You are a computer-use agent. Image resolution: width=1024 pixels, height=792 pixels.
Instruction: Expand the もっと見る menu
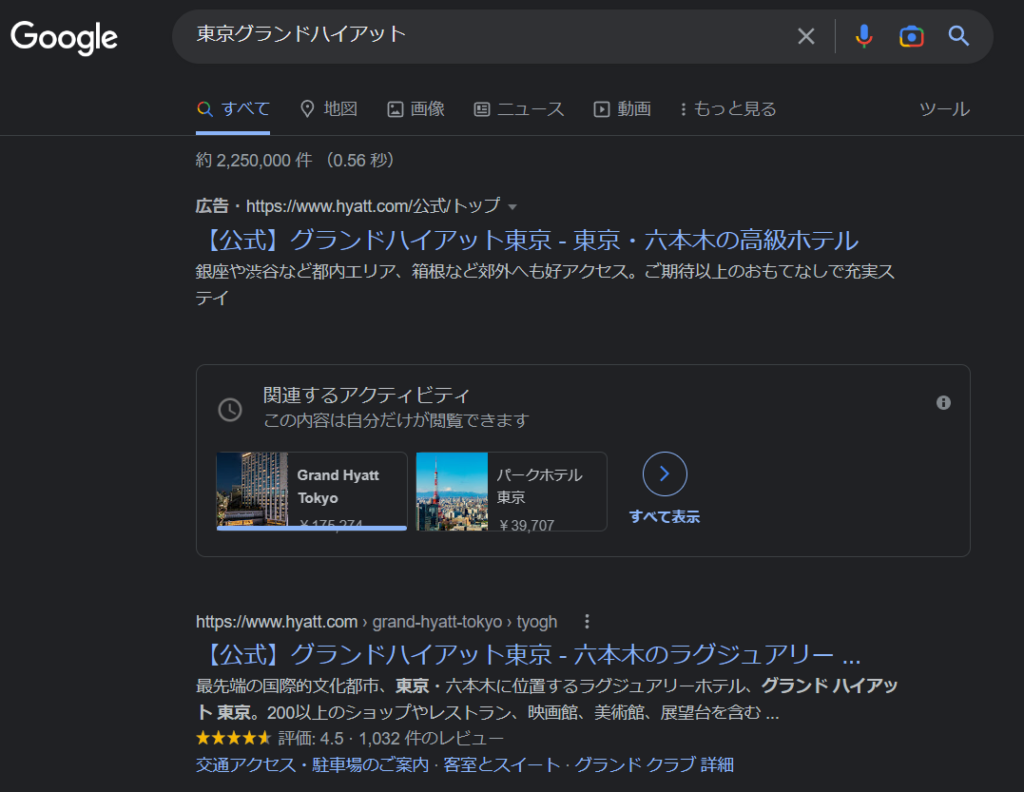pos(728,109)
